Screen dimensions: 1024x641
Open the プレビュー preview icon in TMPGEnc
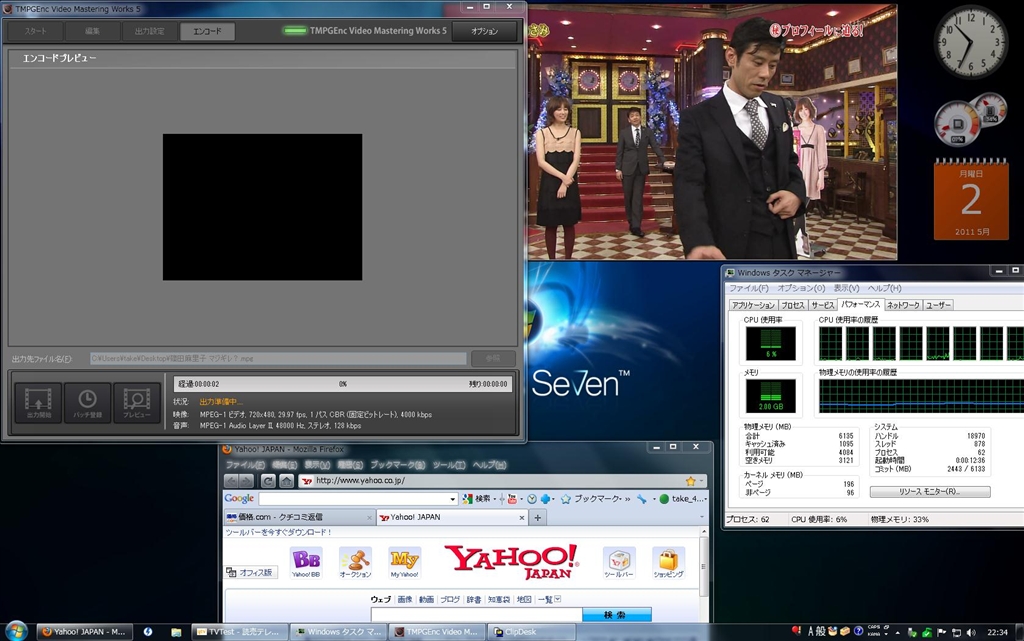(136, 402)
